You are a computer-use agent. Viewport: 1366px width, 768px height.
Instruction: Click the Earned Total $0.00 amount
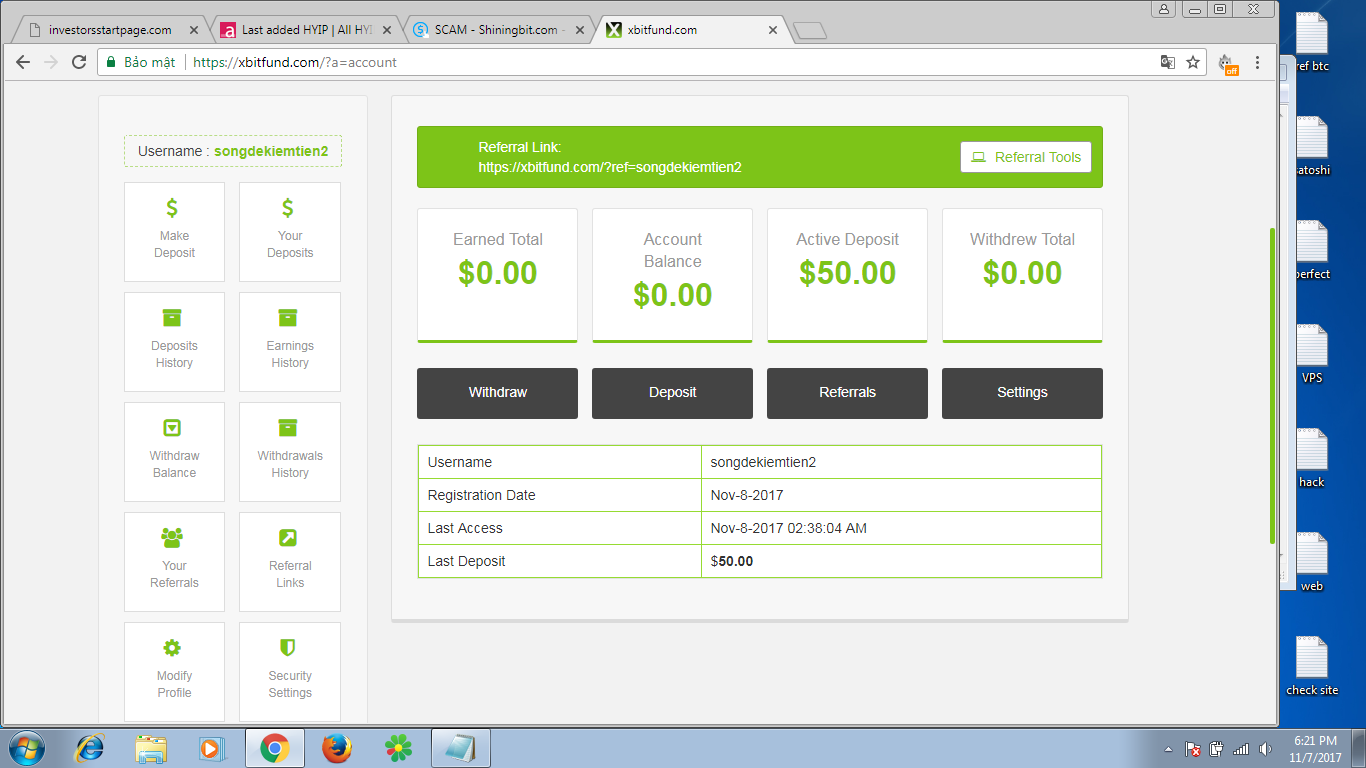[x=497, y=273]
